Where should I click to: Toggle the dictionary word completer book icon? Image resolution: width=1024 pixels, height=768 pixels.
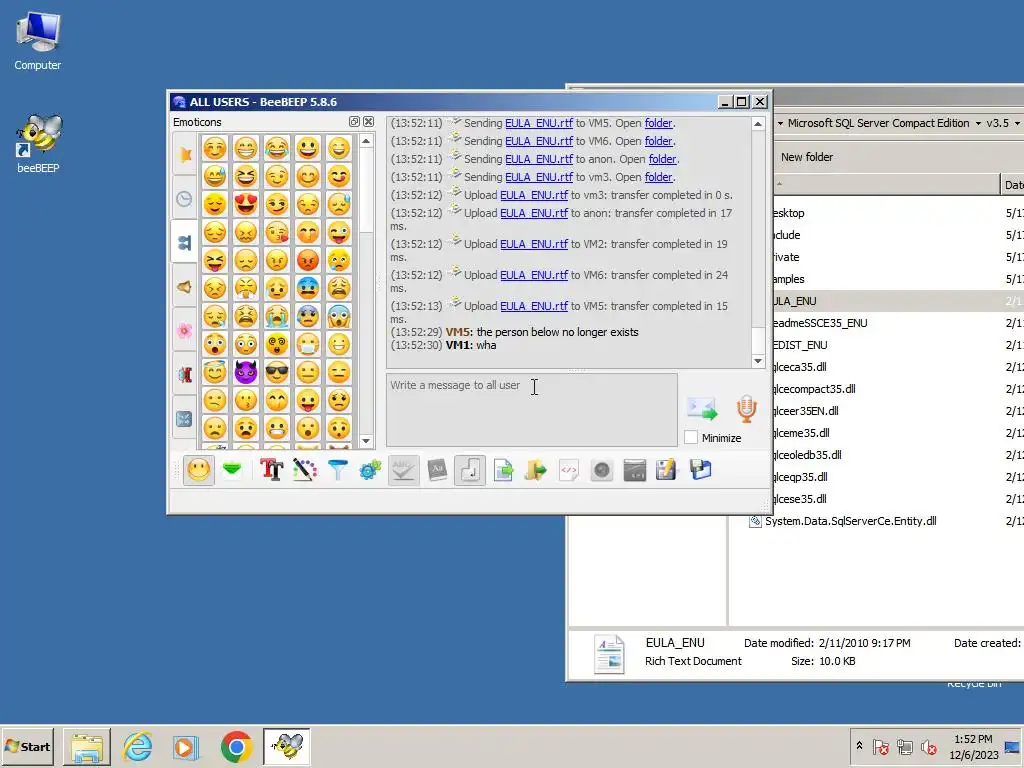(x=437, y=470)
